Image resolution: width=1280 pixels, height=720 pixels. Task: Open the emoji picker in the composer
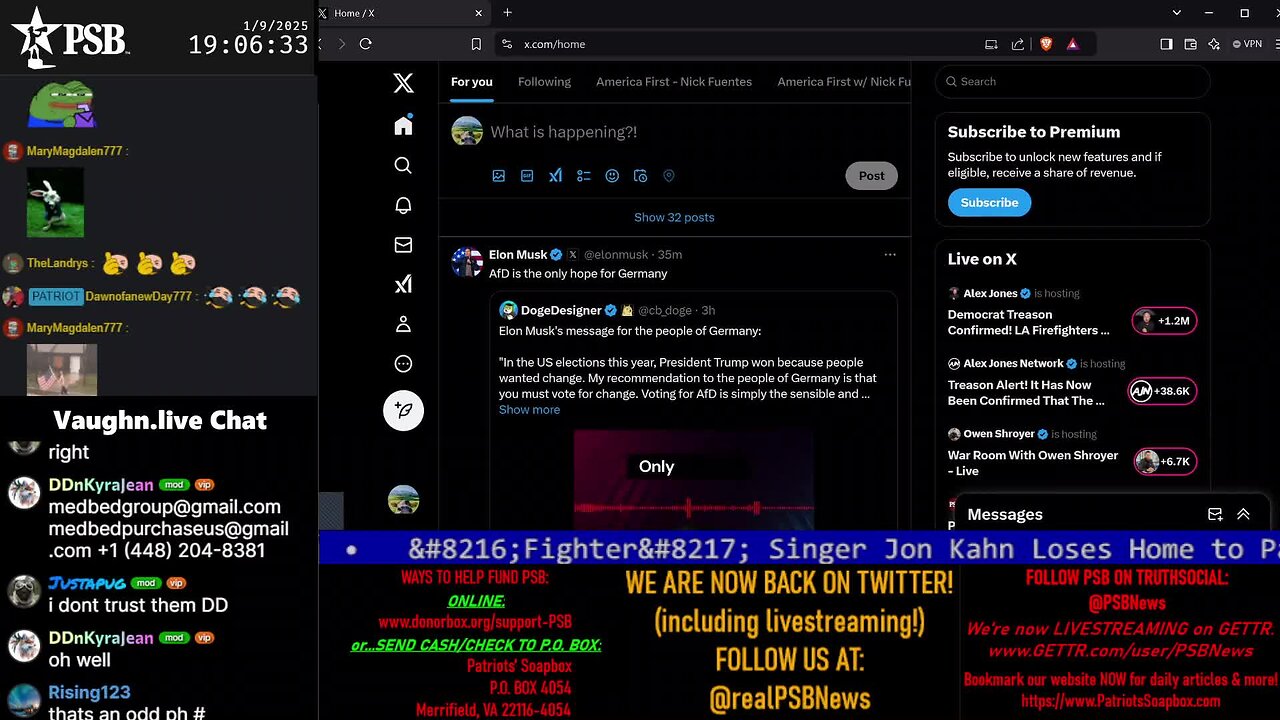tap(612, 176)
